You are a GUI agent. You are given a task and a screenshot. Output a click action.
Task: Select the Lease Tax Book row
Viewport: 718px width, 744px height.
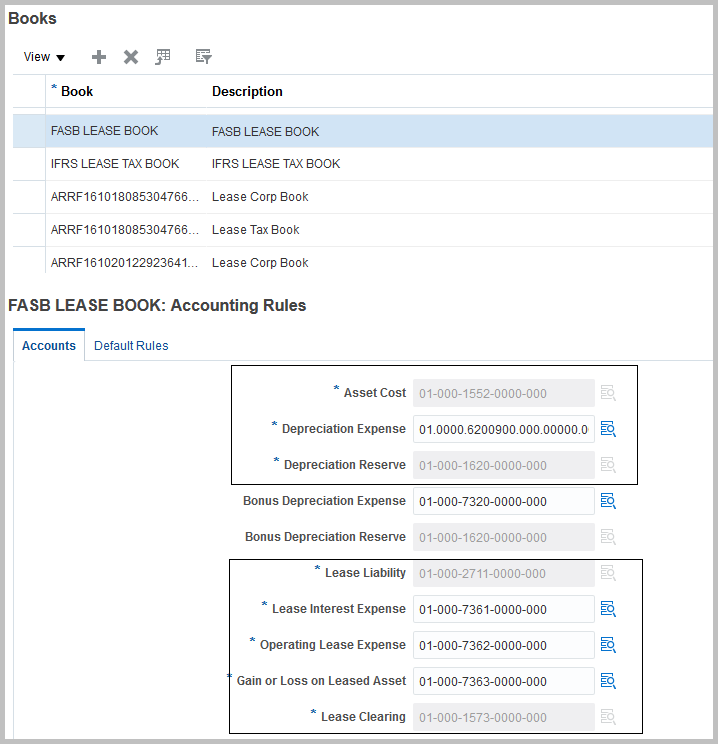tap(363, 230)
